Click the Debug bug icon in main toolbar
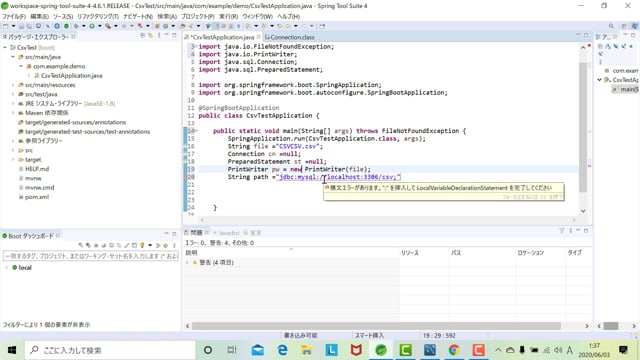Screen dimensions: 640x360 76,26
